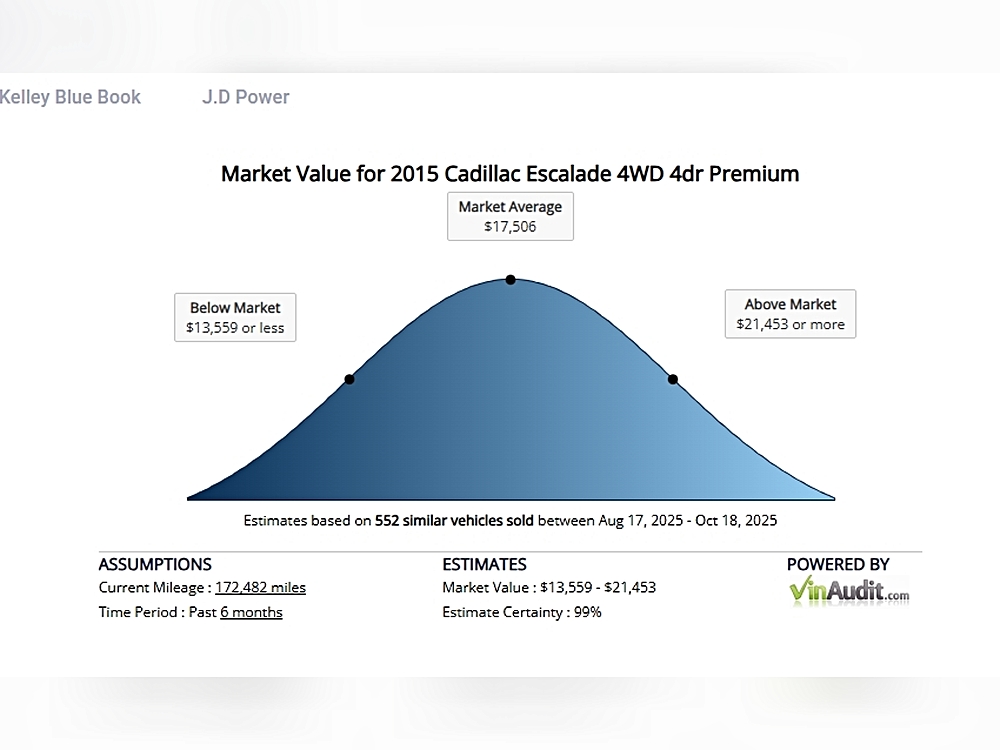
Task: Click the POWERED BY heading
Action: coord(838,564)
